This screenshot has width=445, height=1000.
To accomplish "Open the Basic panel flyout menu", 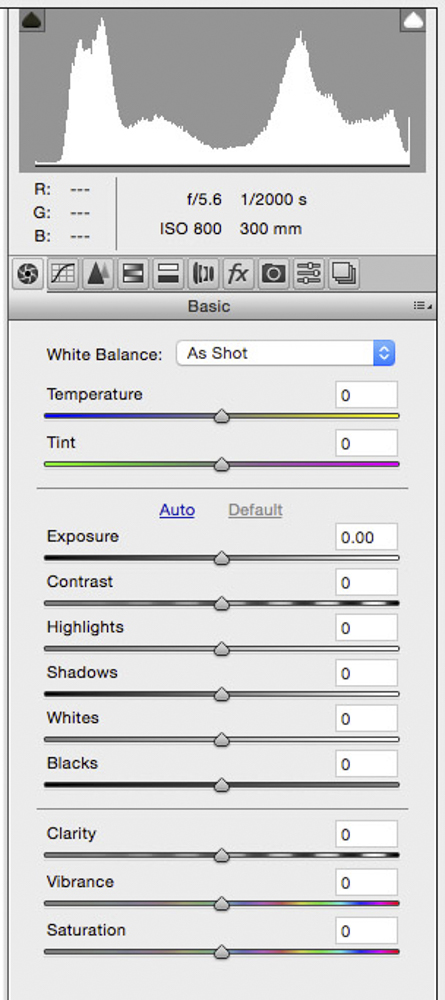I will [422, 307].
